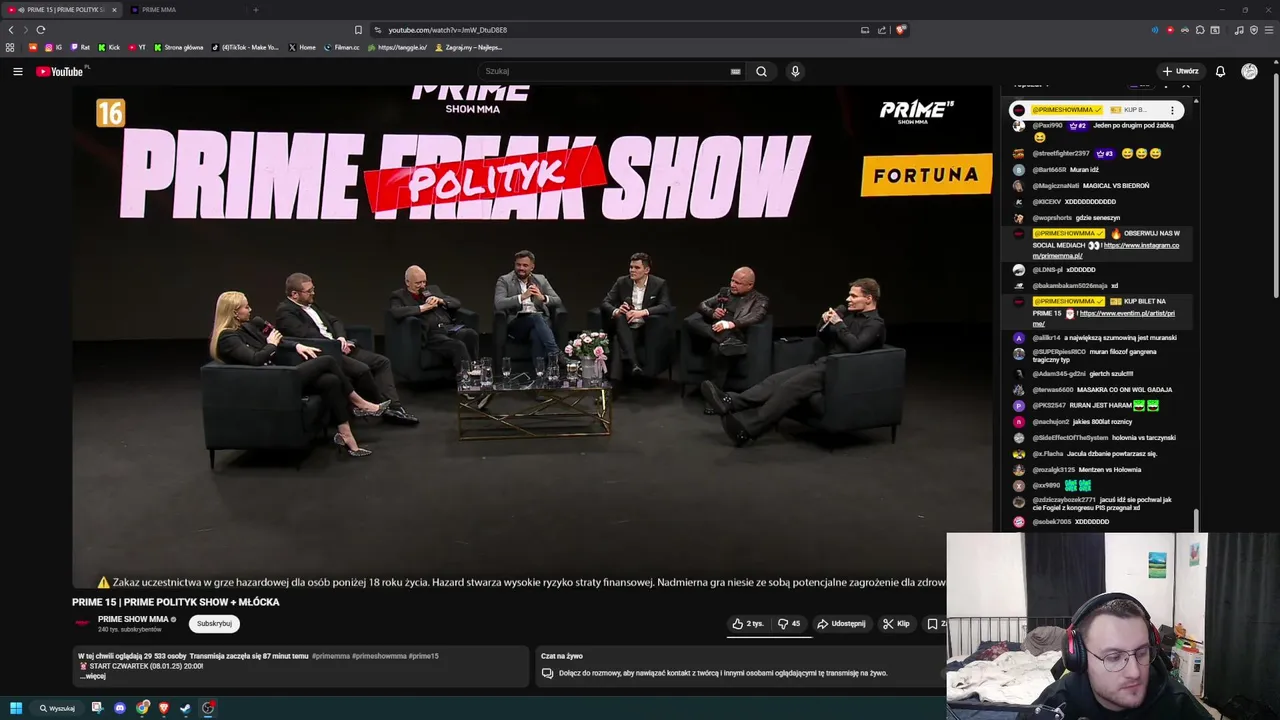Open the browser share page icon
Image resolution: width=1280 pixels, height=720 pixels.
[882, 30]
